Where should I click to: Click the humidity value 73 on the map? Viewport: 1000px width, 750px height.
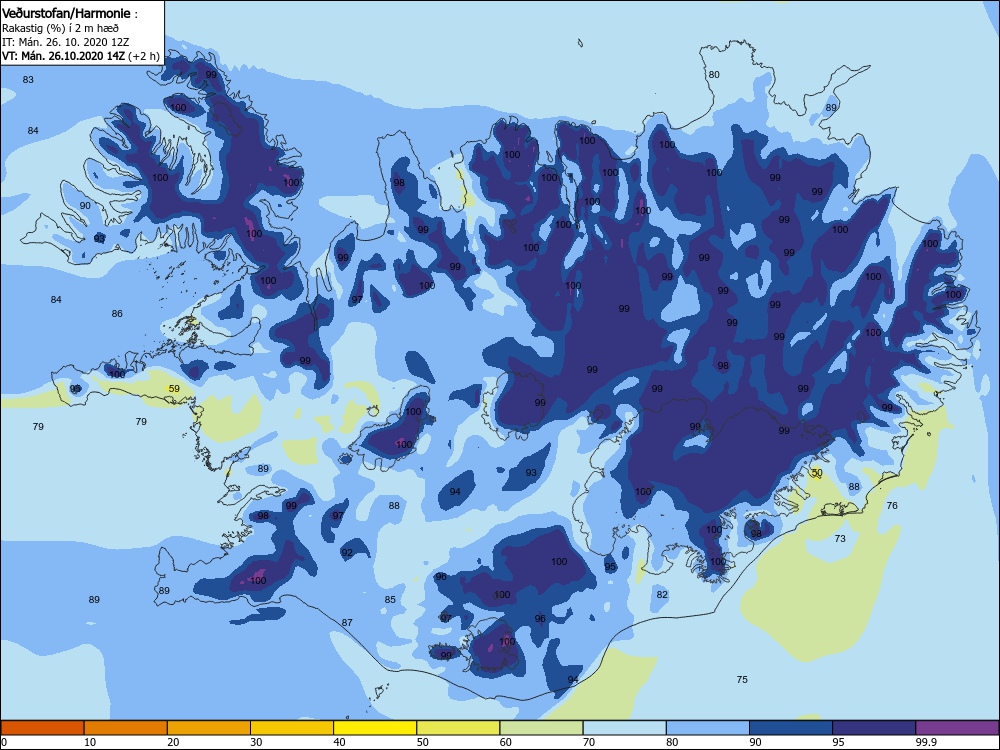(840, 538)
